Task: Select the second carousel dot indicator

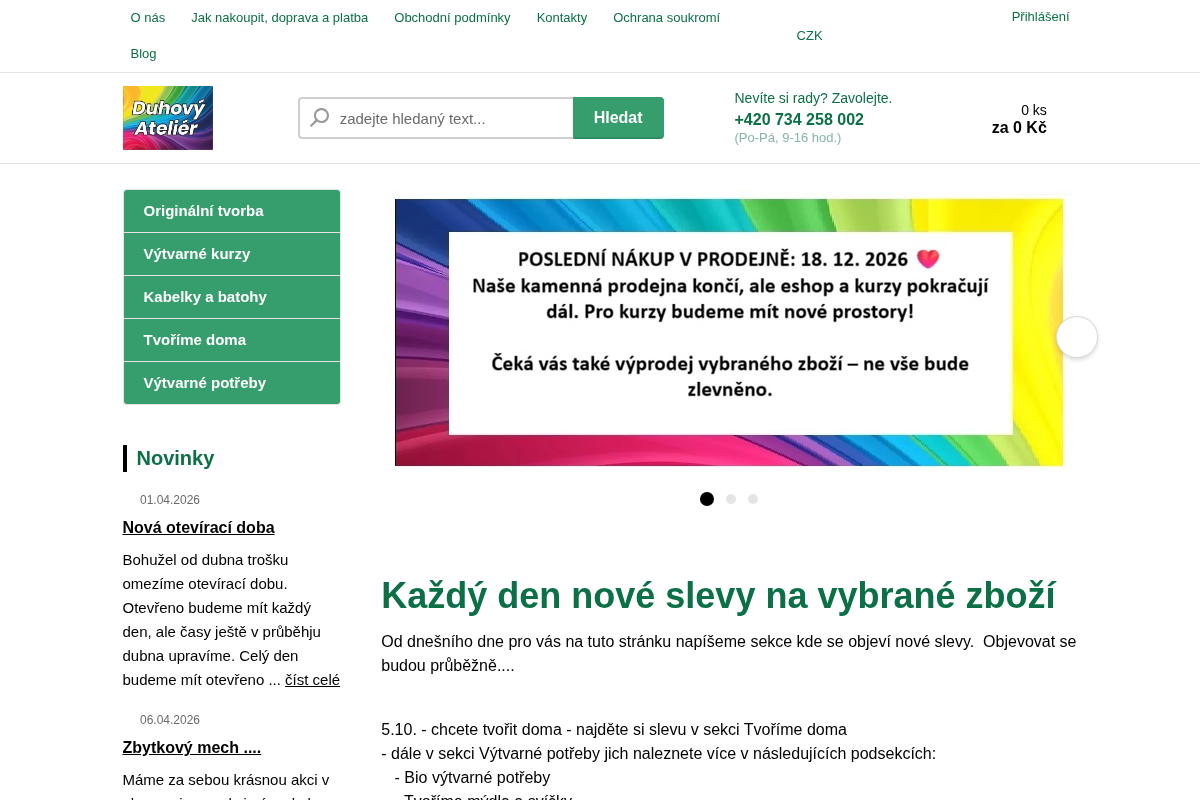Action: (x=731, y=499)
